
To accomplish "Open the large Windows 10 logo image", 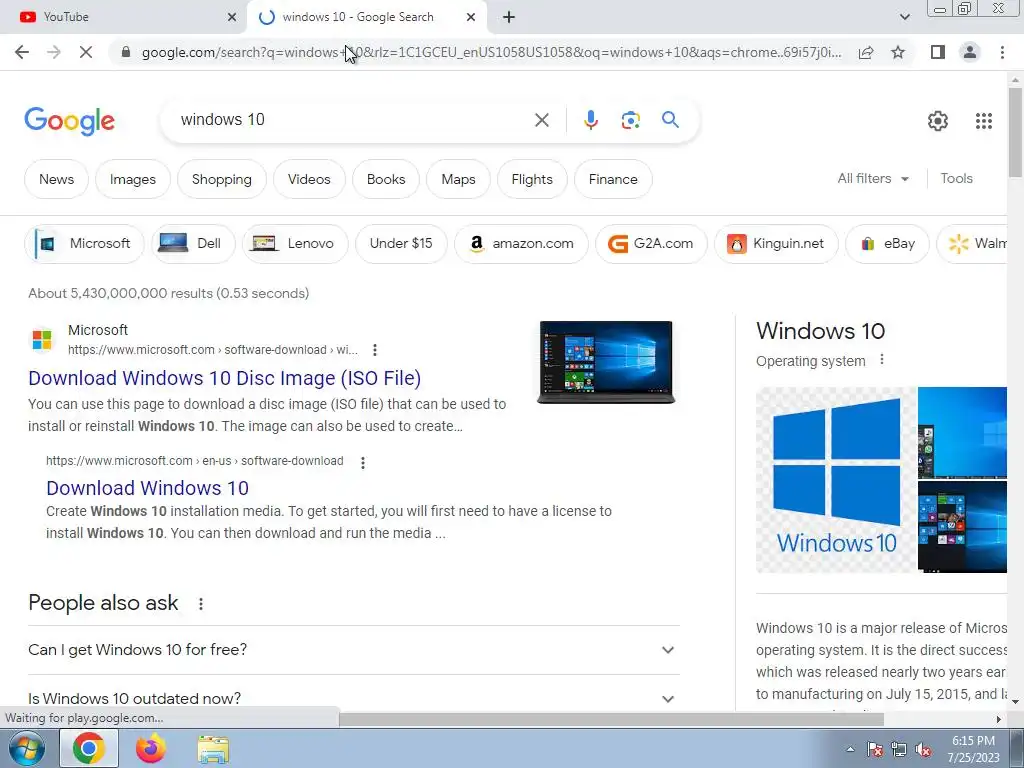I will coord(836,480).
